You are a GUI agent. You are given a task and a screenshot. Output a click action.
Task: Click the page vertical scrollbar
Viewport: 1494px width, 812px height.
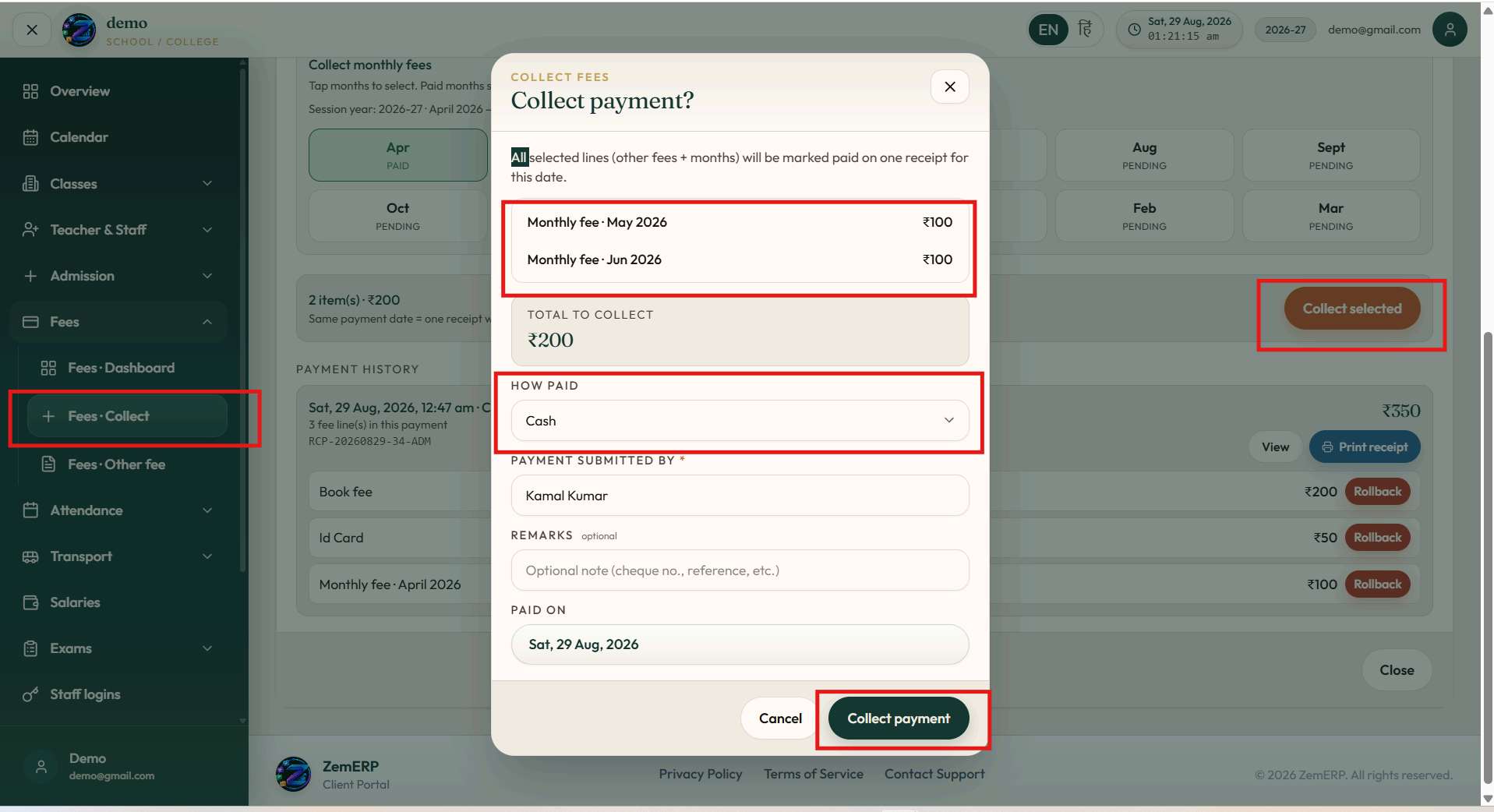coord(1487,557)
